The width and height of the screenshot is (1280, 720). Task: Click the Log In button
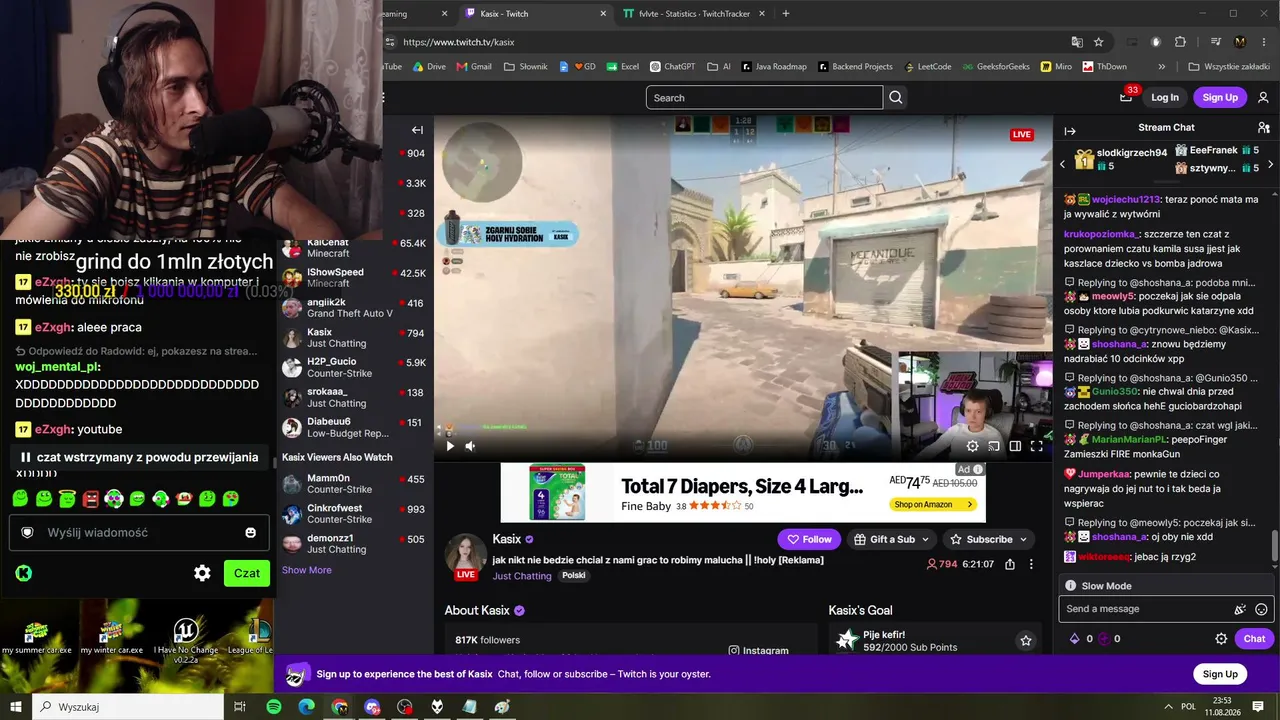click(x=1165, y=97)
